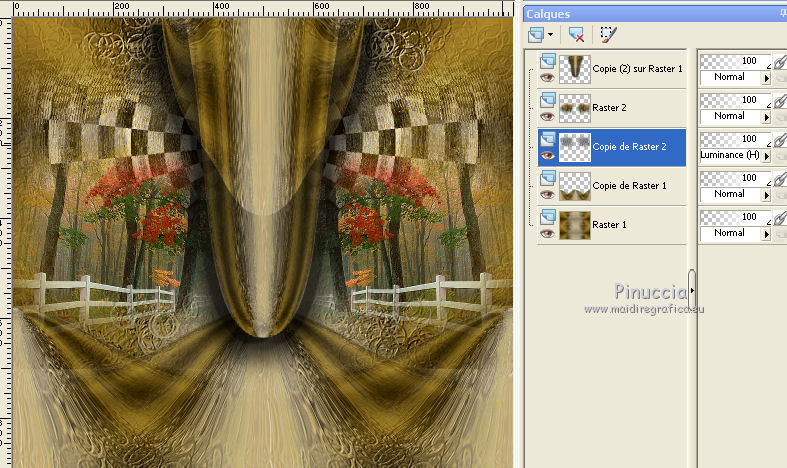This screenshot has height=468, width=787.
Task: Toggle the Raster 2 eye visibility icon
Action: 548,116
